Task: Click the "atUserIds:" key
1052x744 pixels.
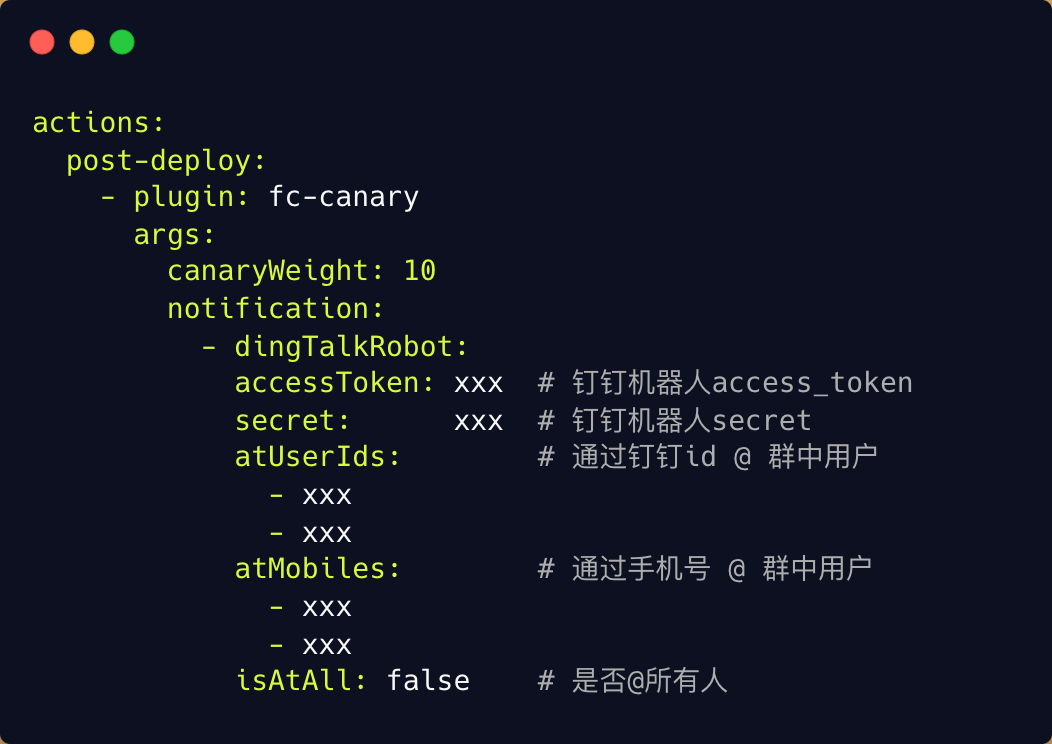Action: click(x=317, y=457)
